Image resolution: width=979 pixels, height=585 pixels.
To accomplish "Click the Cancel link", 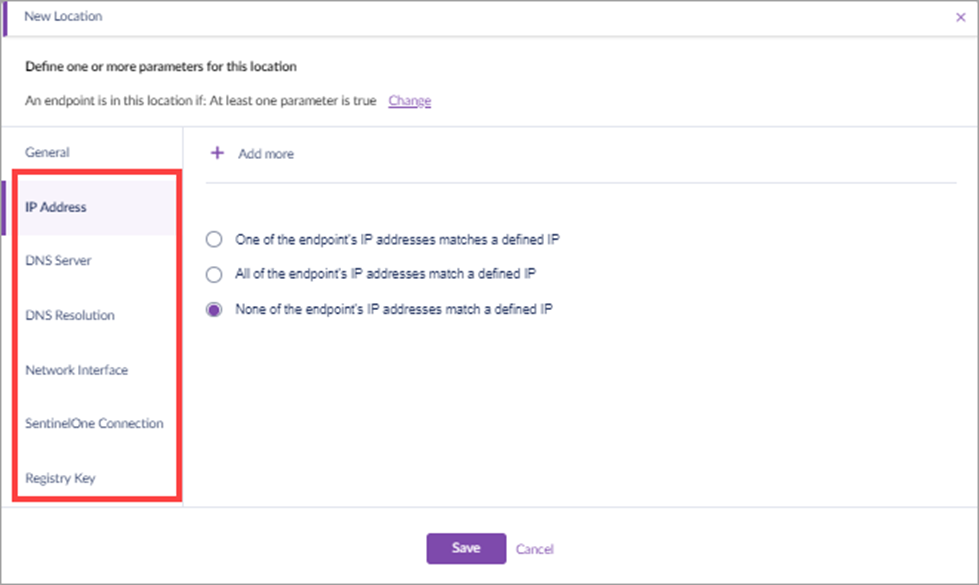I will tap(534, 549).
